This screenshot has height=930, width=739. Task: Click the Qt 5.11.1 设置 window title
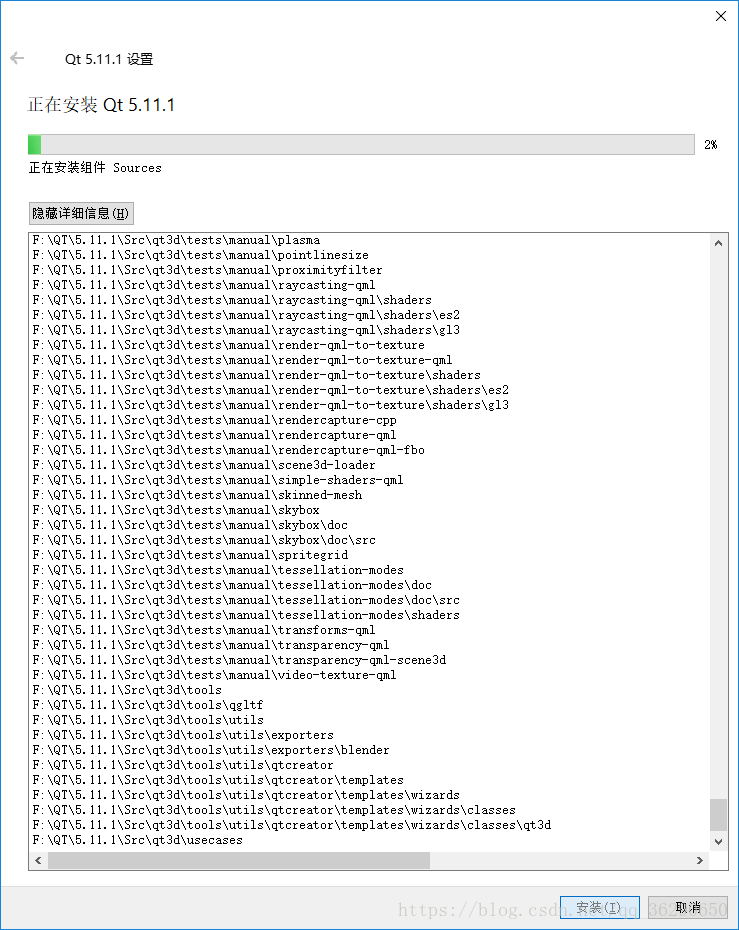tap(109, 59)
